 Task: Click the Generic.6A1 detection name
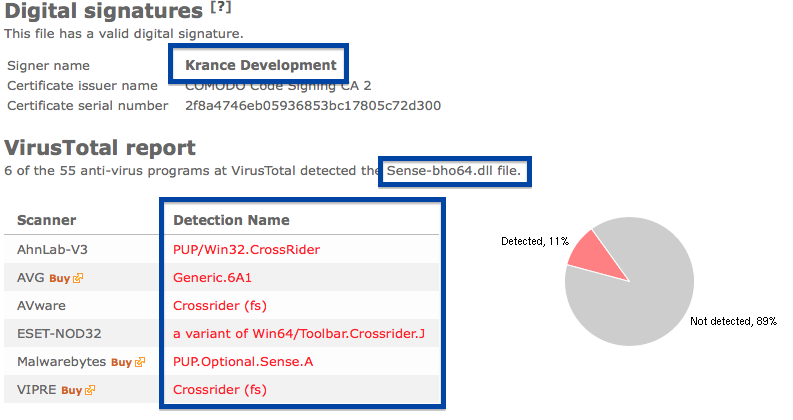click(x=212, y=278)
